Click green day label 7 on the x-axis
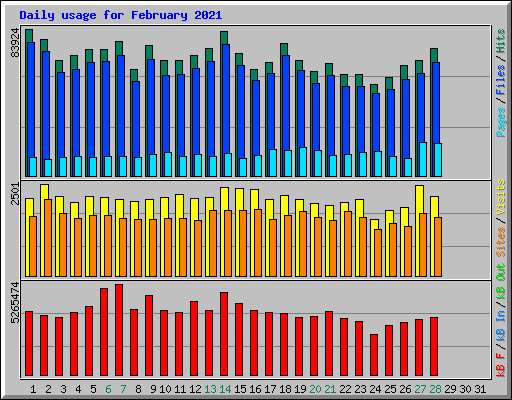The height and width of the screenshot is (400, 512). coord(123,389)
